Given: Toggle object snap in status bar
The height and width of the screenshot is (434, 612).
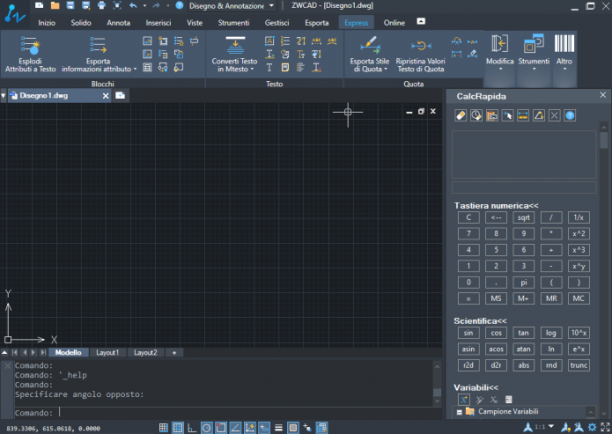Looking at the screenshot, I should (x=221, y=428).
